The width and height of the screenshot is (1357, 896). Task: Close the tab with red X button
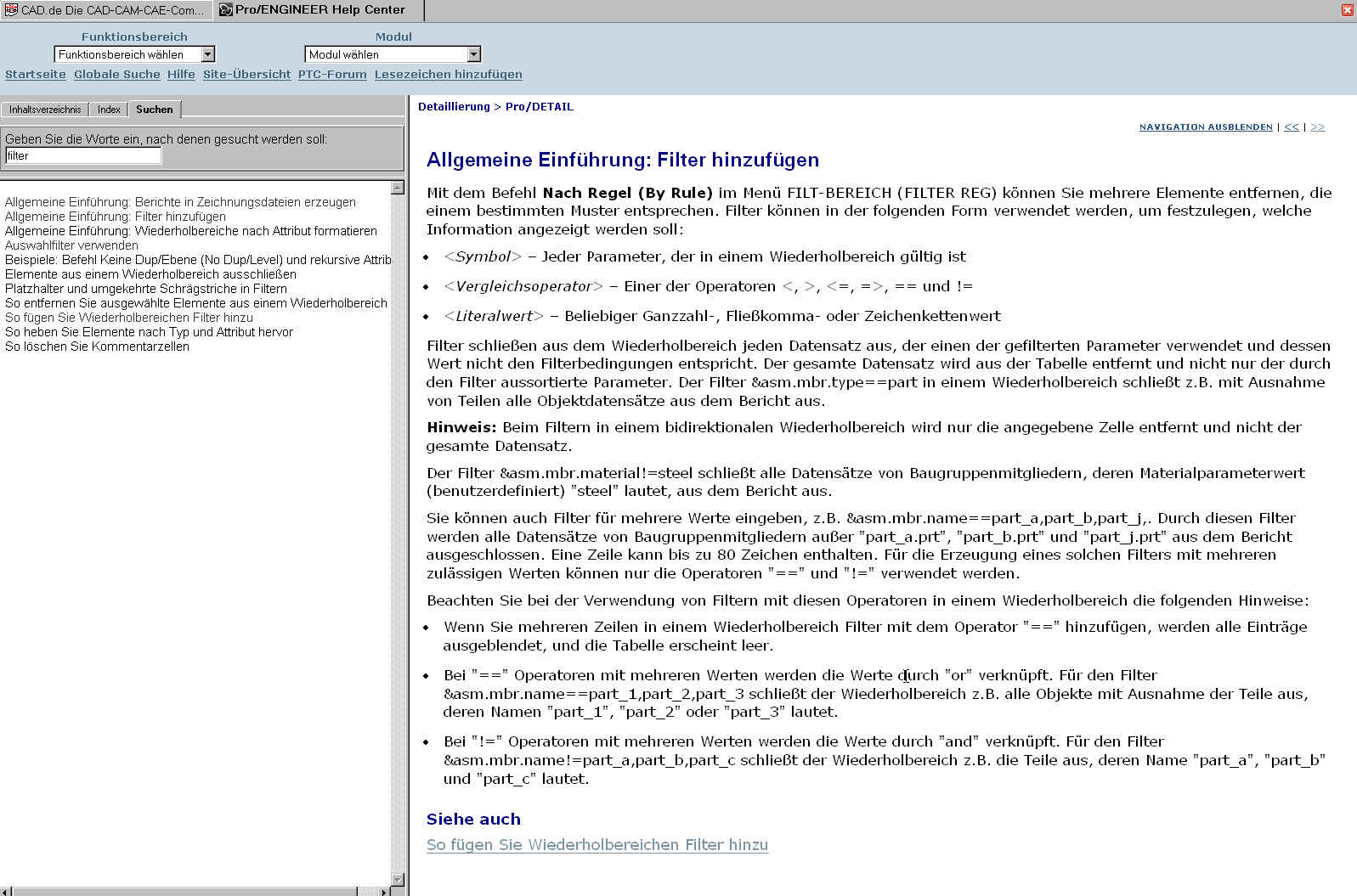tap(1347, 10)
